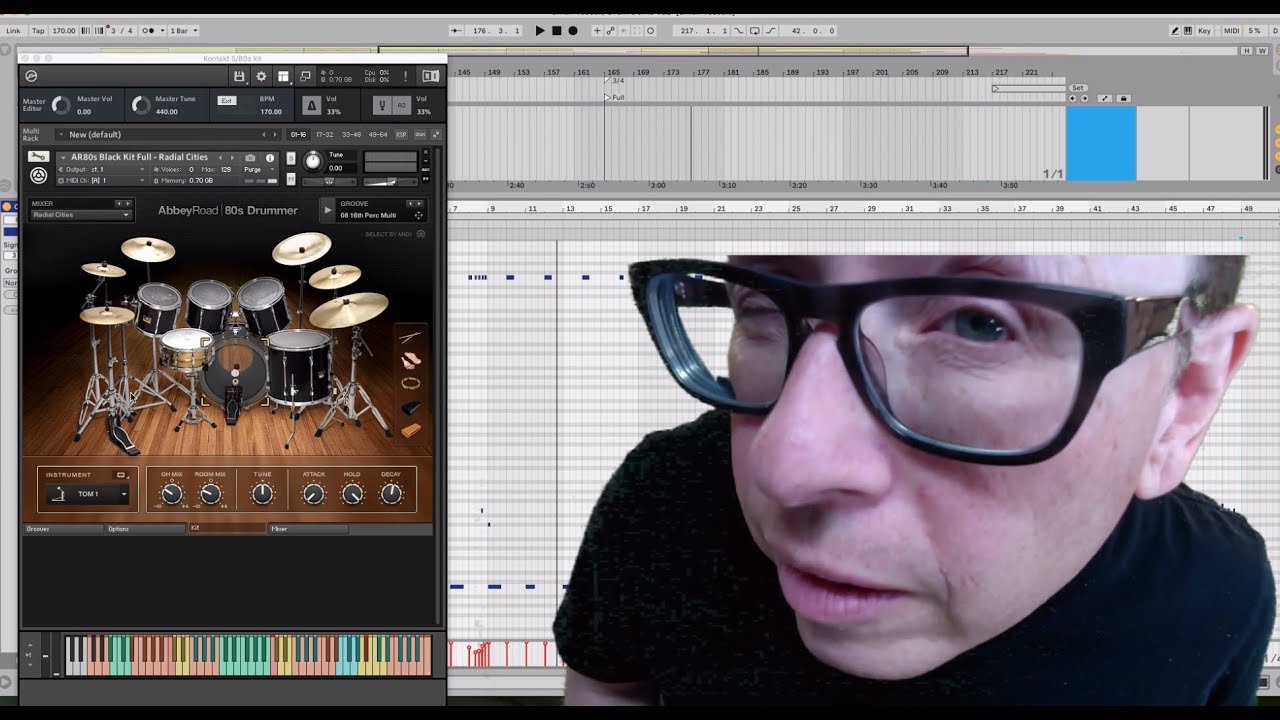
Task: Open the TOM 1 instrument dropdown
Action: 88,494
